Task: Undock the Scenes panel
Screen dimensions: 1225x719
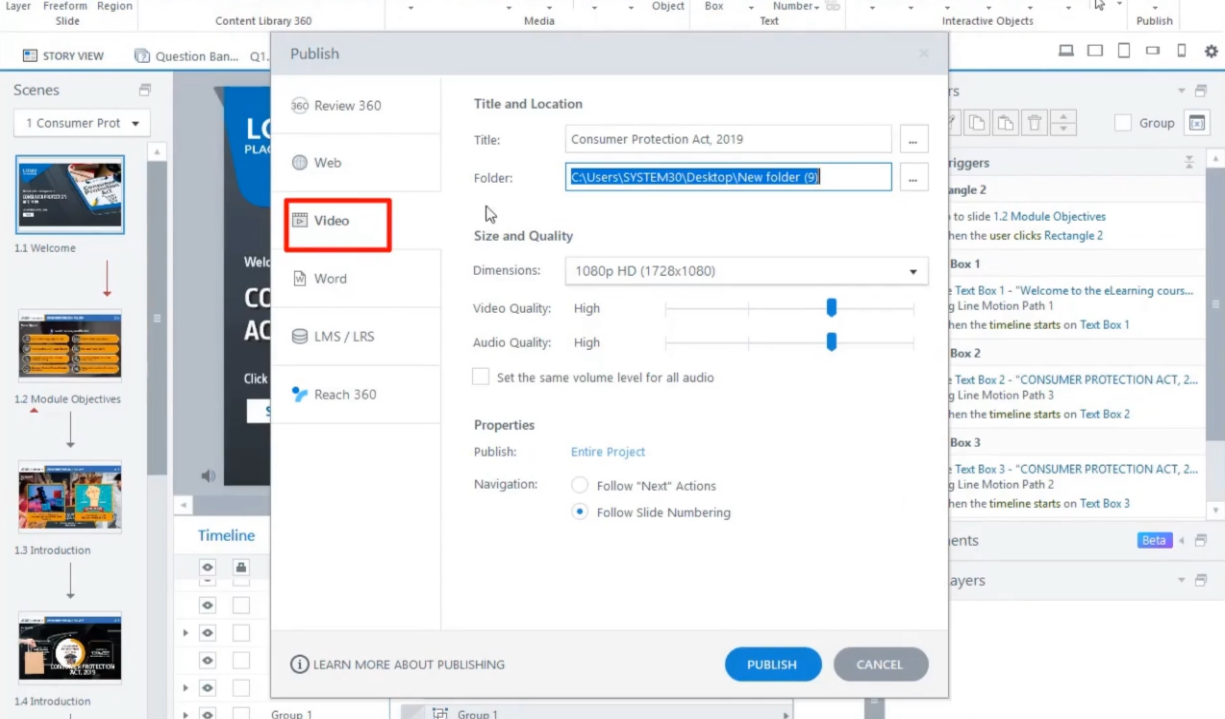Action: point(145,90)
